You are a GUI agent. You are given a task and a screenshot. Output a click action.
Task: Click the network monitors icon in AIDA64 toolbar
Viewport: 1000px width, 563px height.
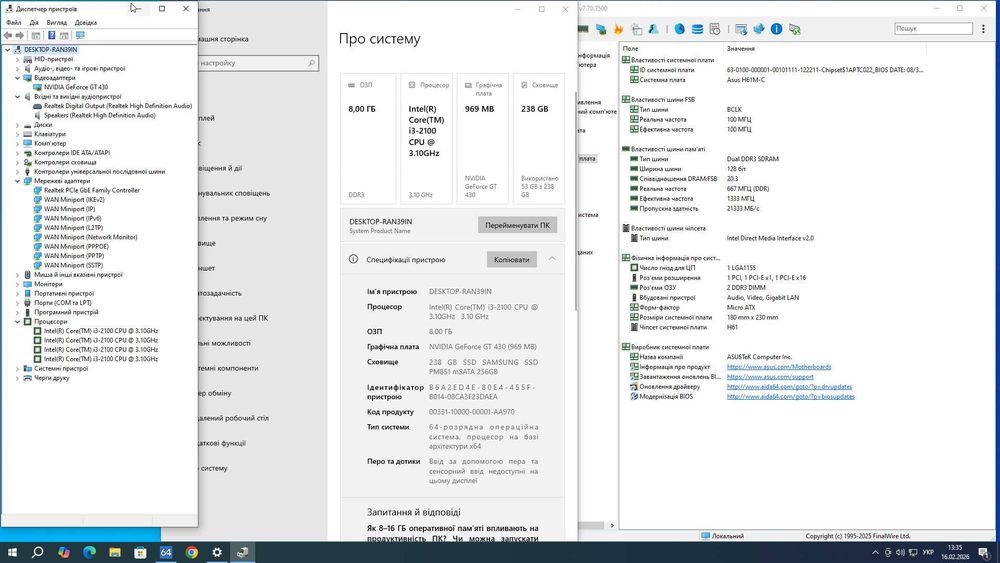tap(601, 29)
